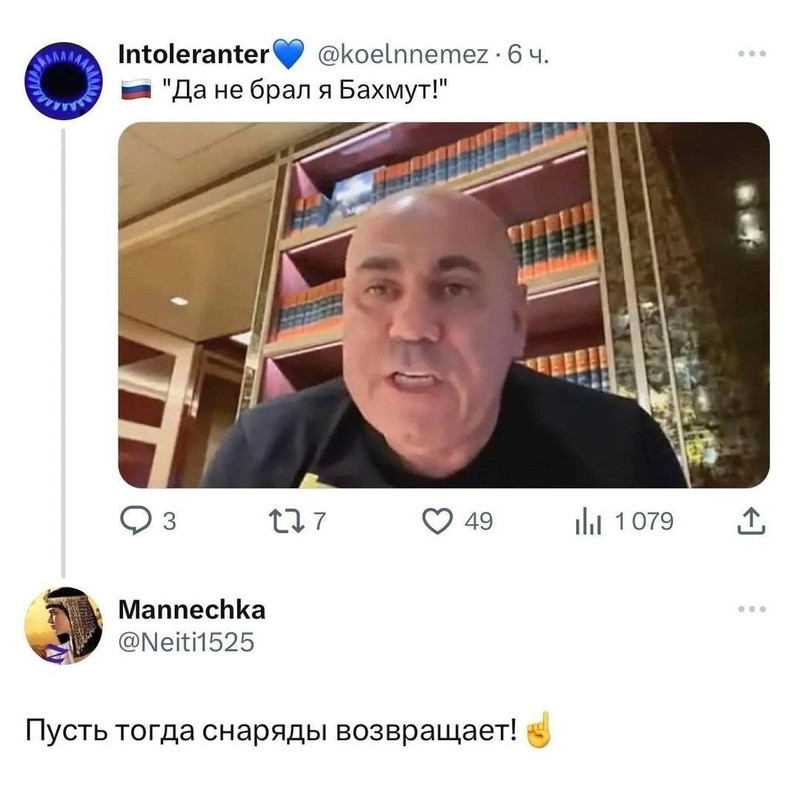Visit the @koelnnemez handle
Viewport: 795px width, 800px height.
click(x=403, y=55)
